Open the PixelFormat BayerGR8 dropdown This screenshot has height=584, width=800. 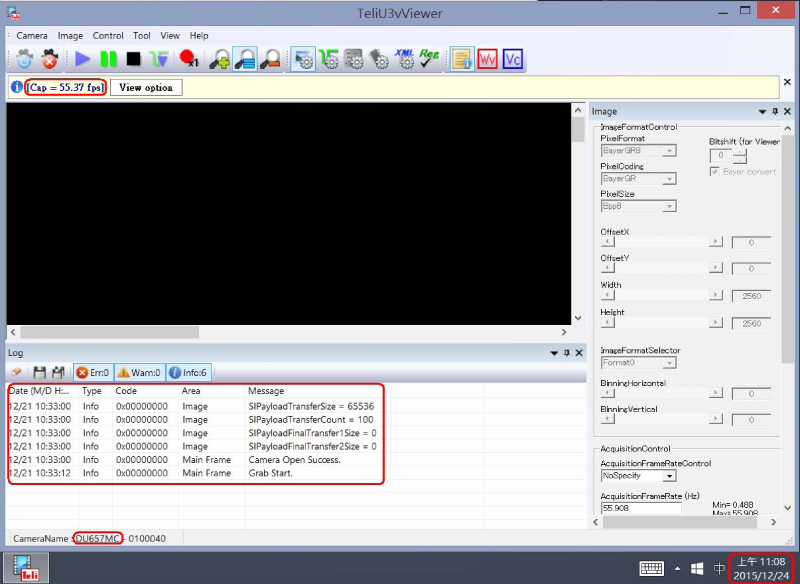pyautogui.click(x=669, y=151)
